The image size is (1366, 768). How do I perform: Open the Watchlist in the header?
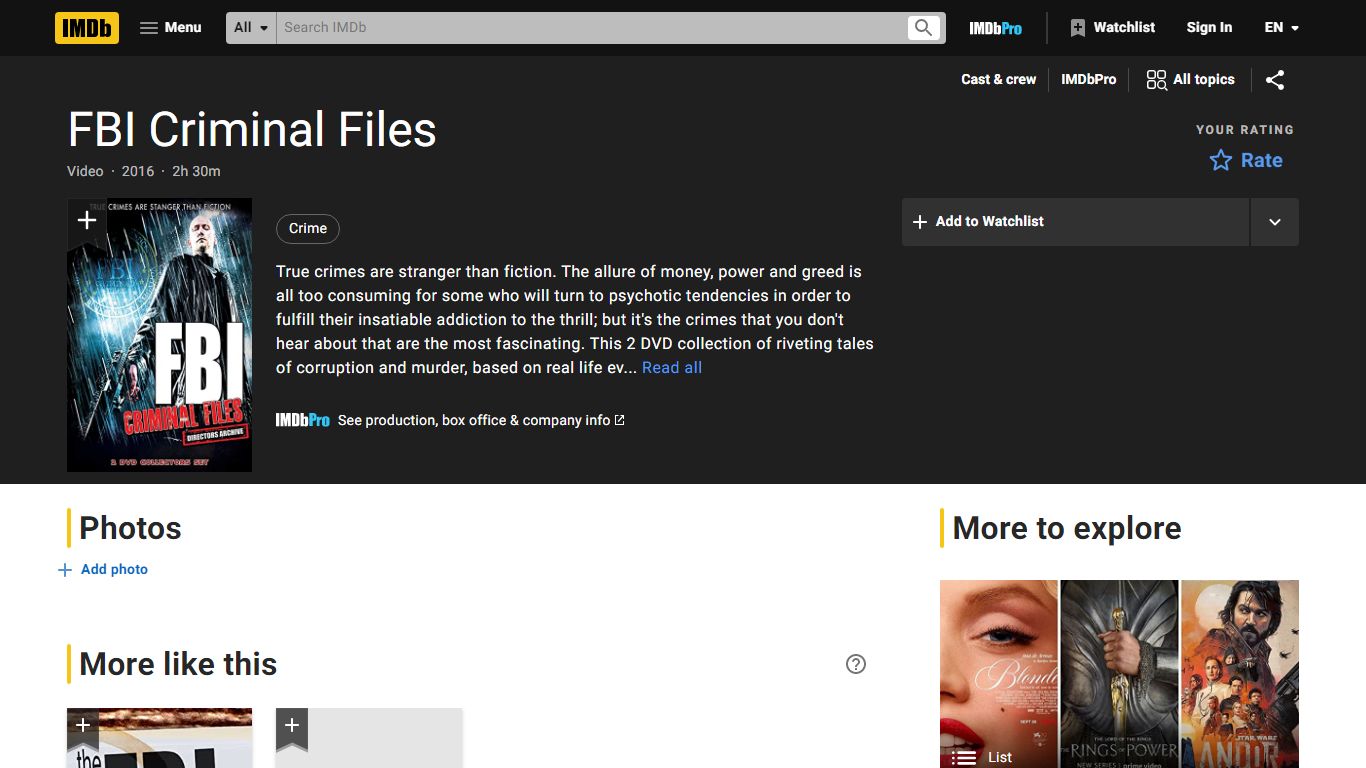pyautogui.click(x=1112, y=28)
